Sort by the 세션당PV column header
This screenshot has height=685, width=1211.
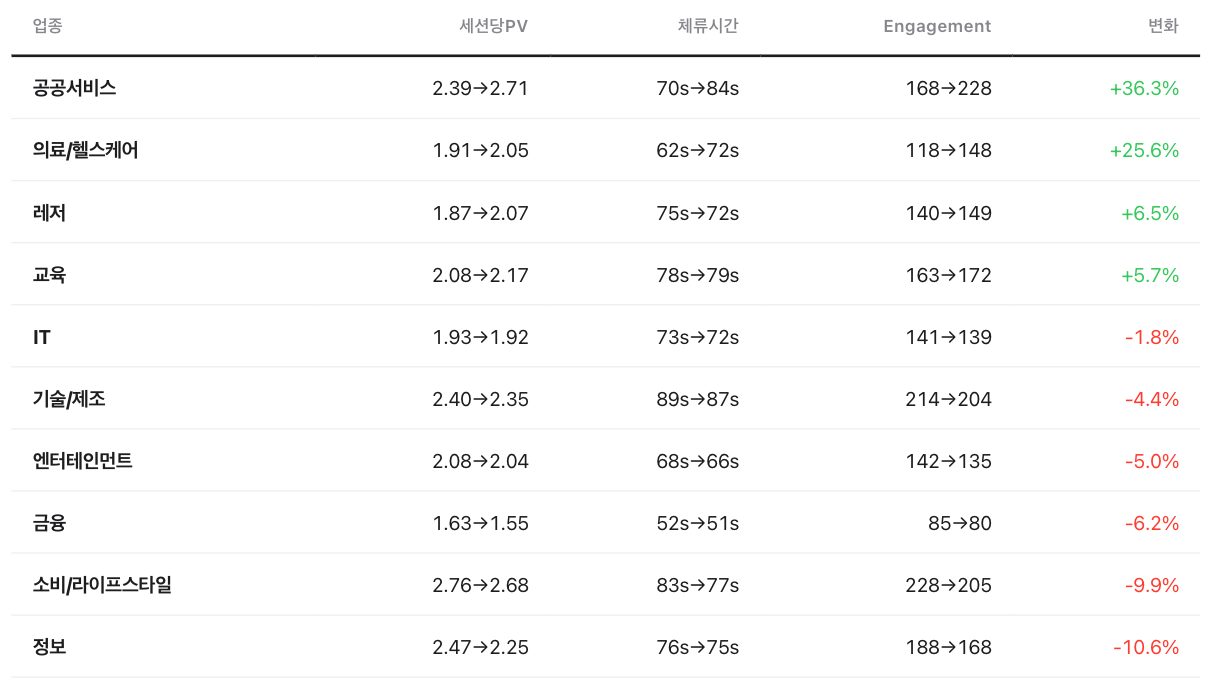[x=493, y=27]
